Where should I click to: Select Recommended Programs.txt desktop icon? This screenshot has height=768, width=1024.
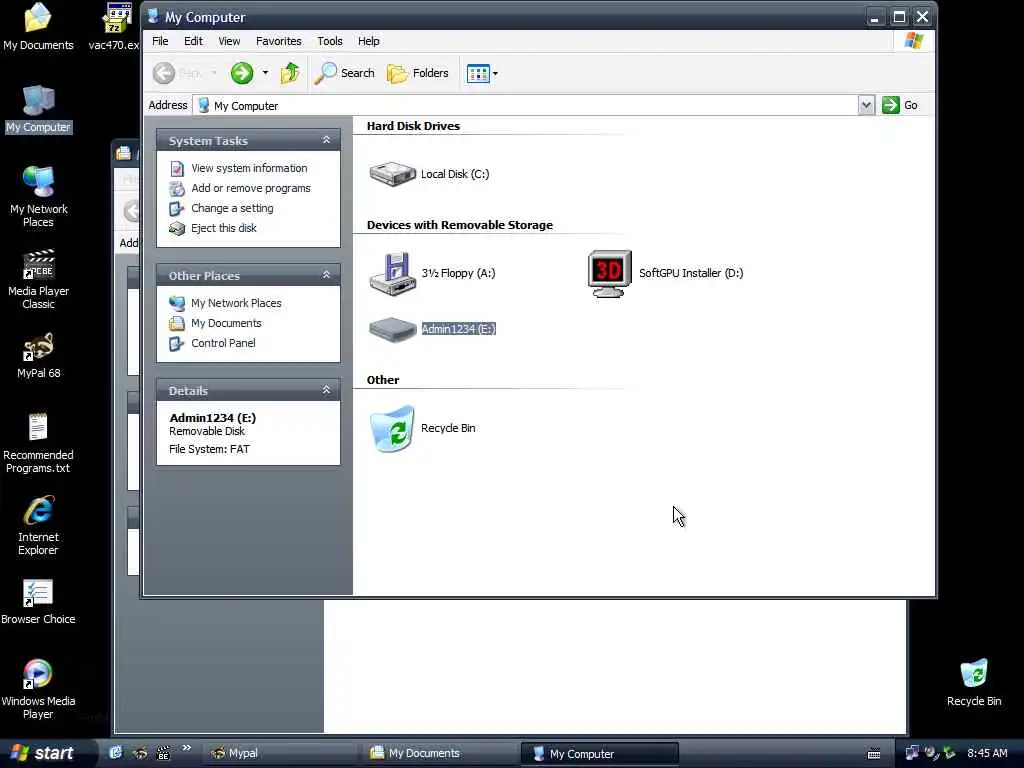coord(38,443)
